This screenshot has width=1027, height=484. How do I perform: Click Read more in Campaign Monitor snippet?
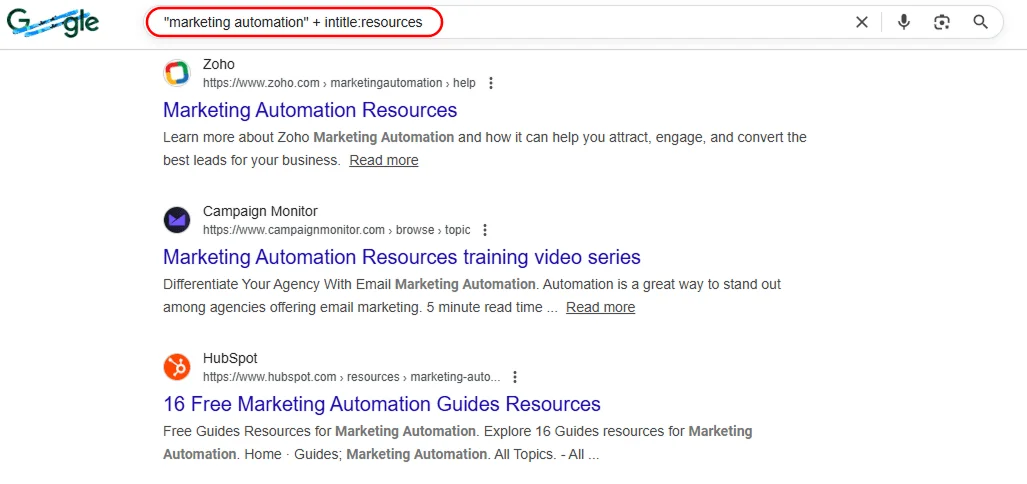(x=601, y=307)
